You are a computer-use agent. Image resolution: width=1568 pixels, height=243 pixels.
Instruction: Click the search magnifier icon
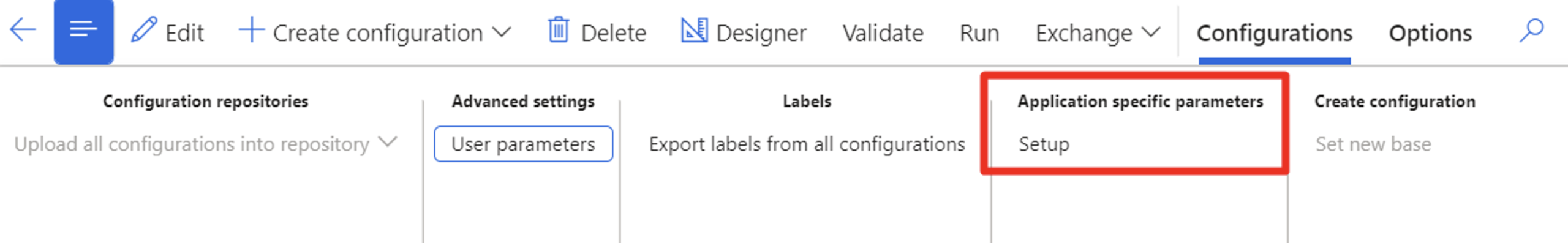pos(1531,31)
